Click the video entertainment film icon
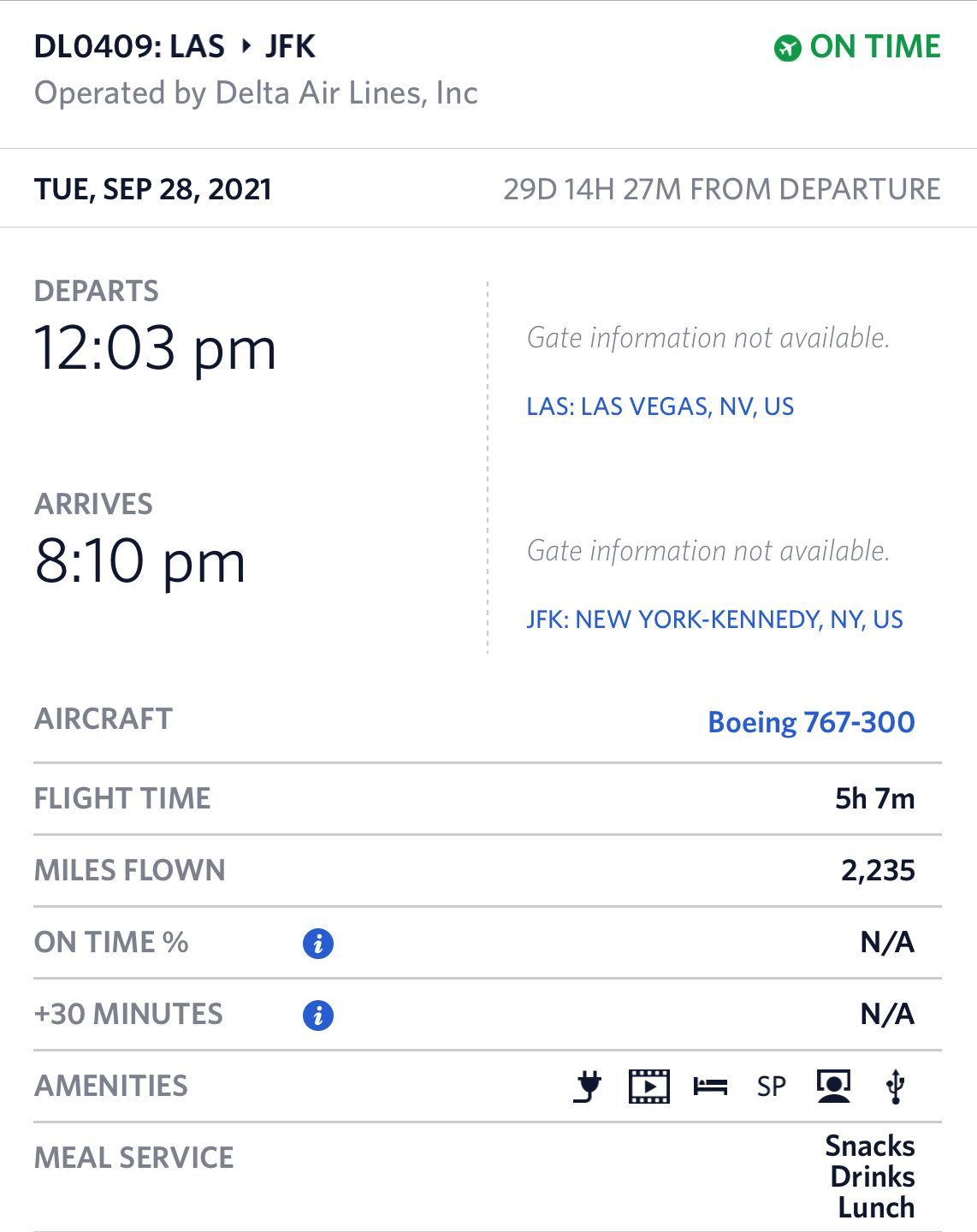The height and width of the screenshot is (1232, 977). point(649,1087)
